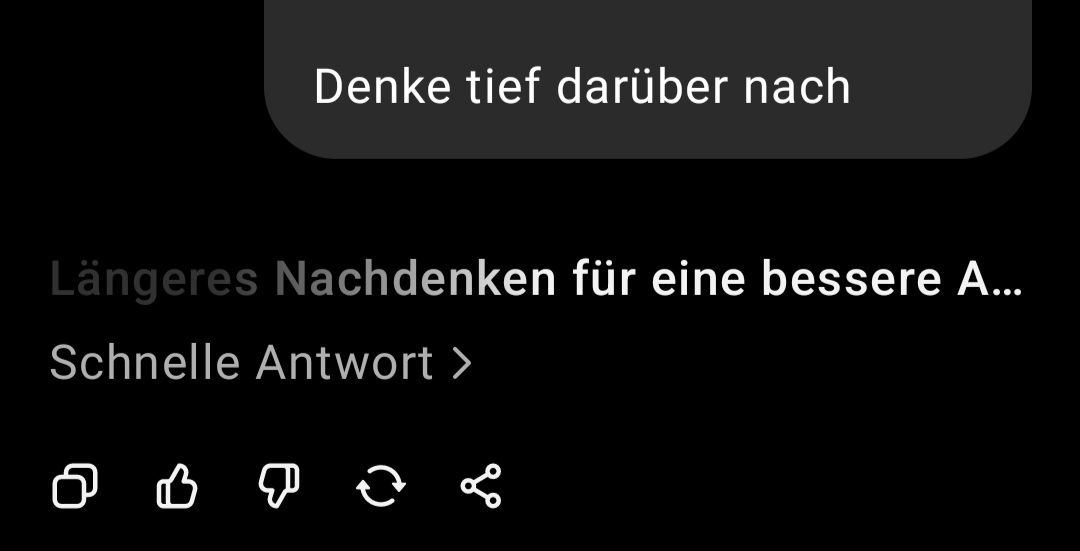Open the Schnelle Antwort option
This screenshot has width=1080, height=551.
pyautogui.click(x=262, y=363)
